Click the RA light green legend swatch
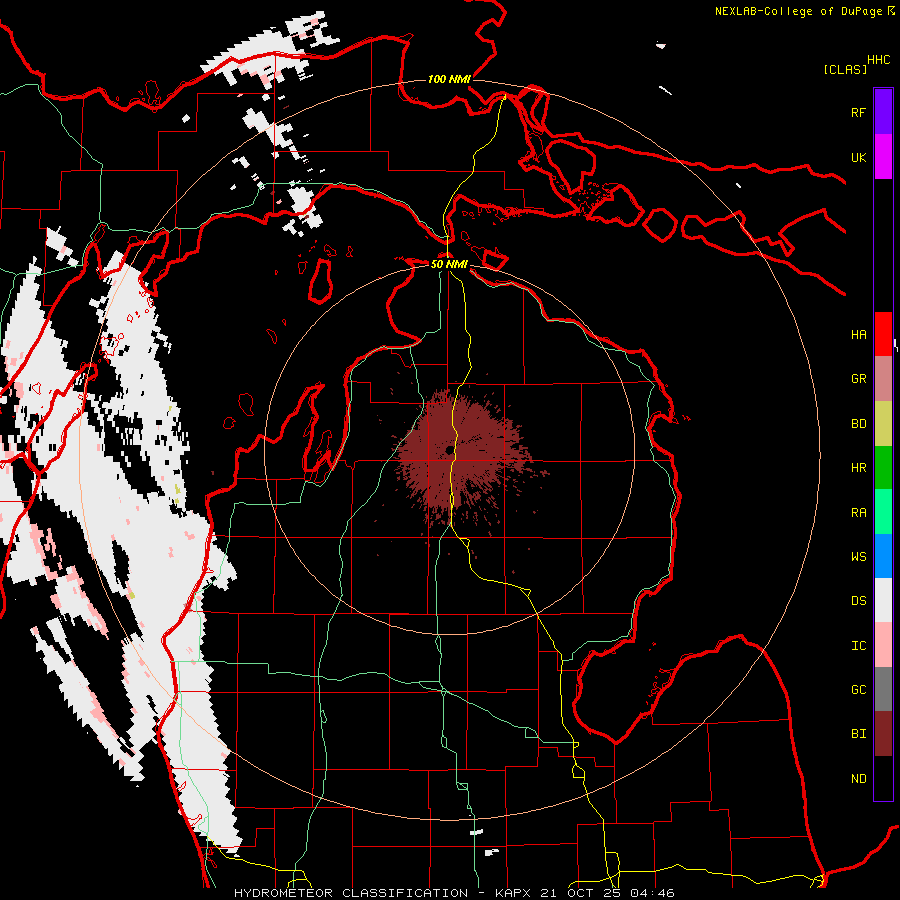Viewport: 900px width, 900px height. click(x=883, y=512)
